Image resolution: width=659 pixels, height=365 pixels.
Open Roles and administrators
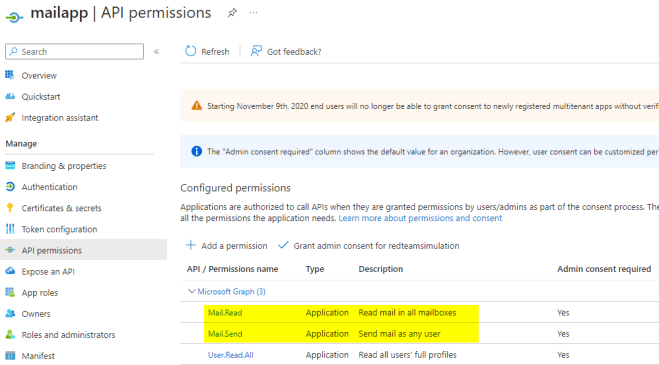(68, 335)
